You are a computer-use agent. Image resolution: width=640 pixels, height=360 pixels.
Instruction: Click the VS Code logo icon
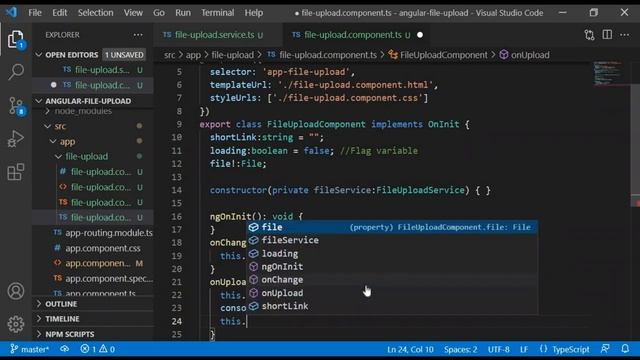[x=11, y=12]
